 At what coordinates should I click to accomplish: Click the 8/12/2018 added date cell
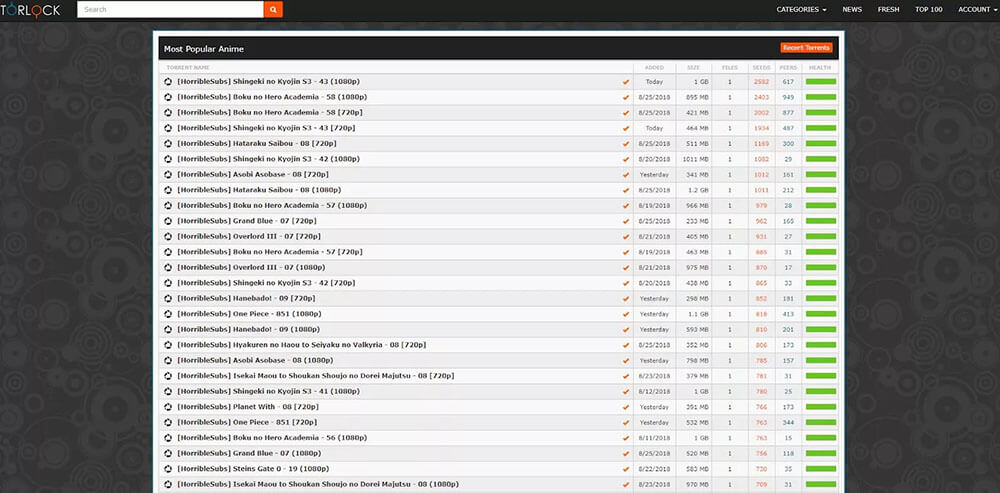[x=654, y=392]
